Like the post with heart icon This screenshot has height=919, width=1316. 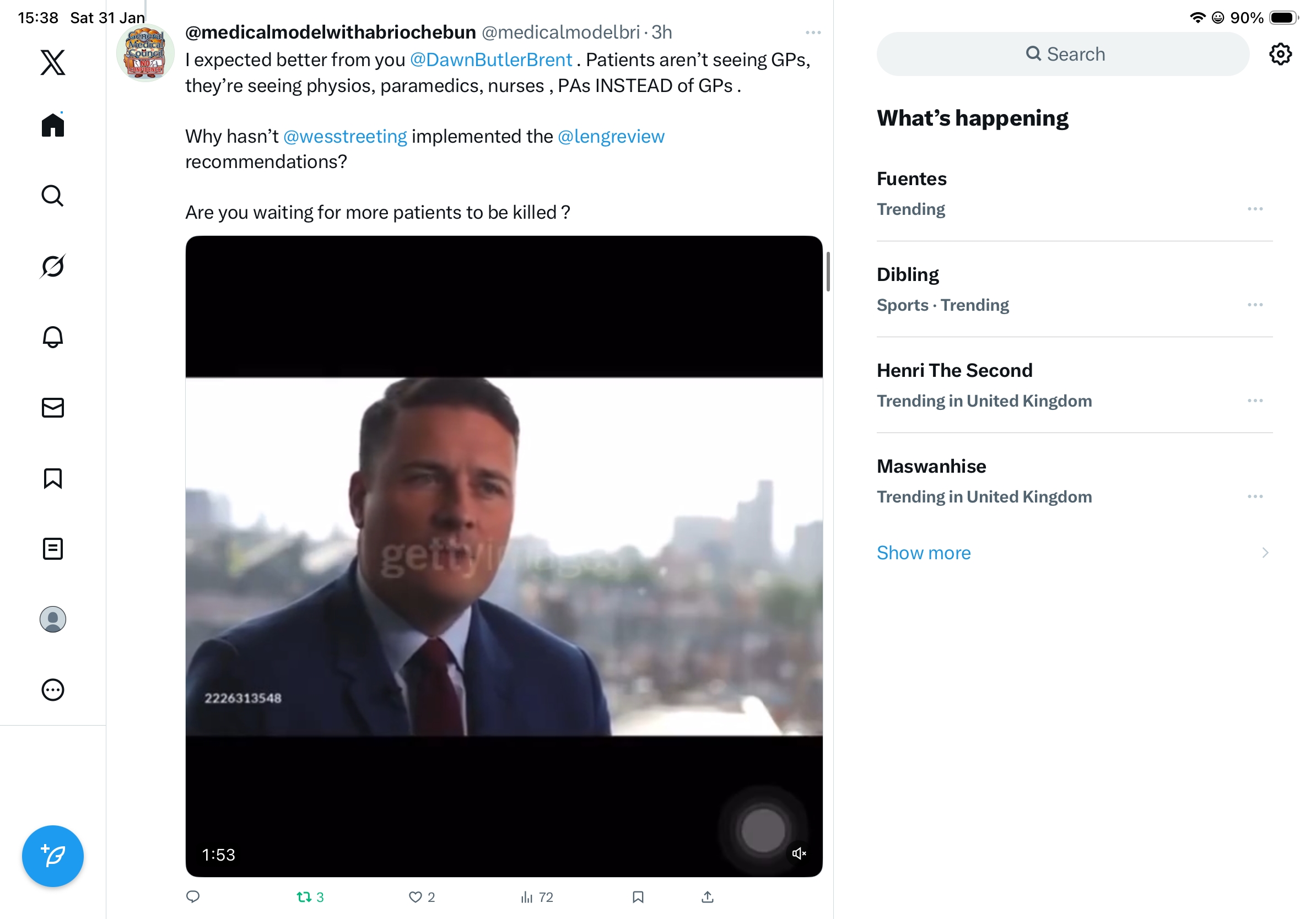tap(415, 896)
